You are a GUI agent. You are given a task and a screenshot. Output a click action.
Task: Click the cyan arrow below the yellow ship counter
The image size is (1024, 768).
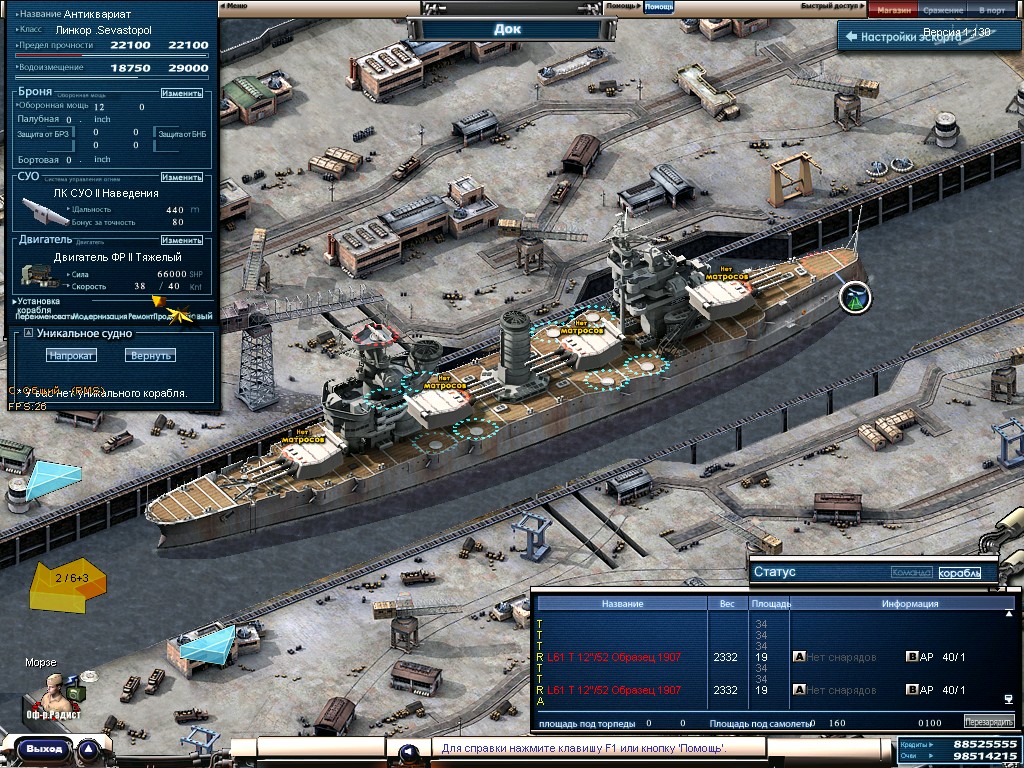pyautogui.click(x=208, y=643)
